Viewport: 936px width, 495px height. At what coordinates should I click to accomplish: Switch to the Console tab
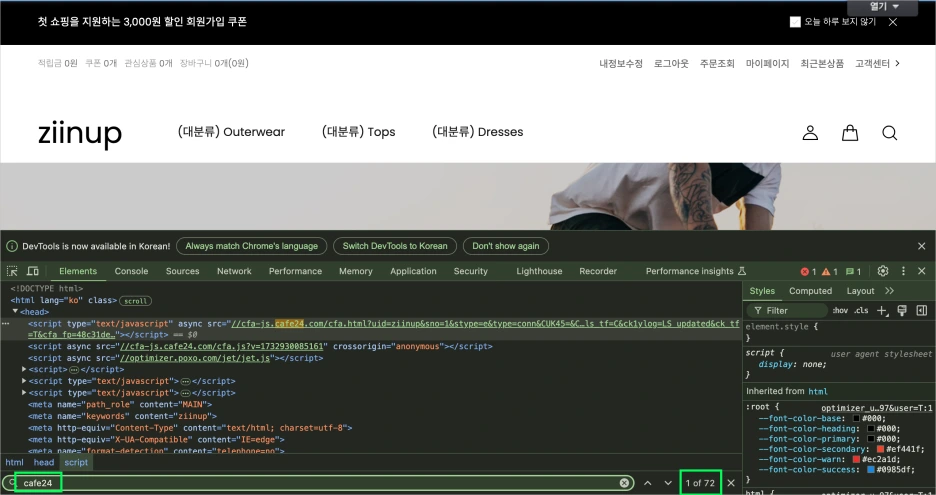(131, 271)
